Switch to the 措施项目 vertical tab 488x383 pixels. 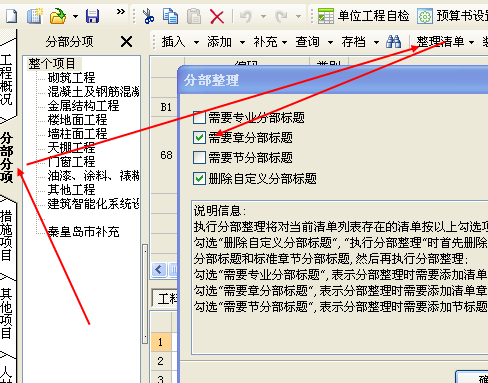(x=7, y=235)
